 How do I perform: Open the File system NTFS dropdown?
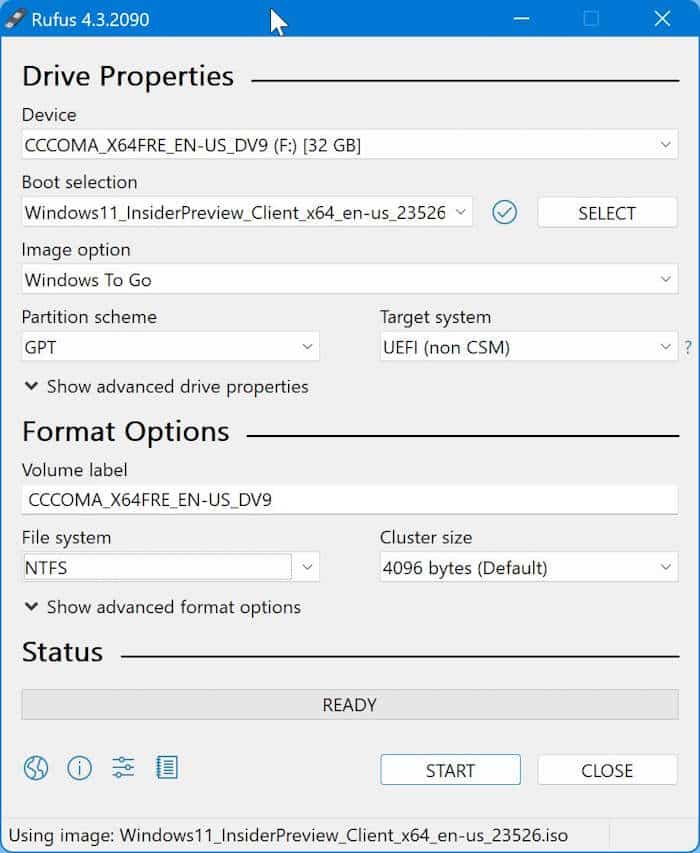(x=170, y=568)
